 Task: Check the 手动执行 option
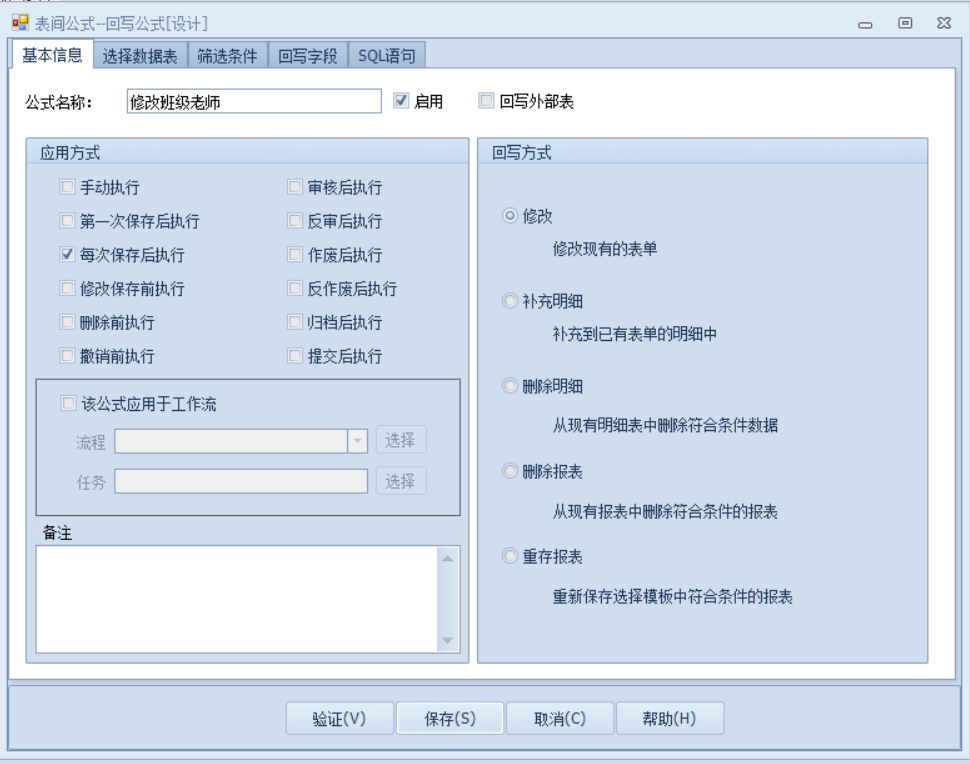pos(68,187)
